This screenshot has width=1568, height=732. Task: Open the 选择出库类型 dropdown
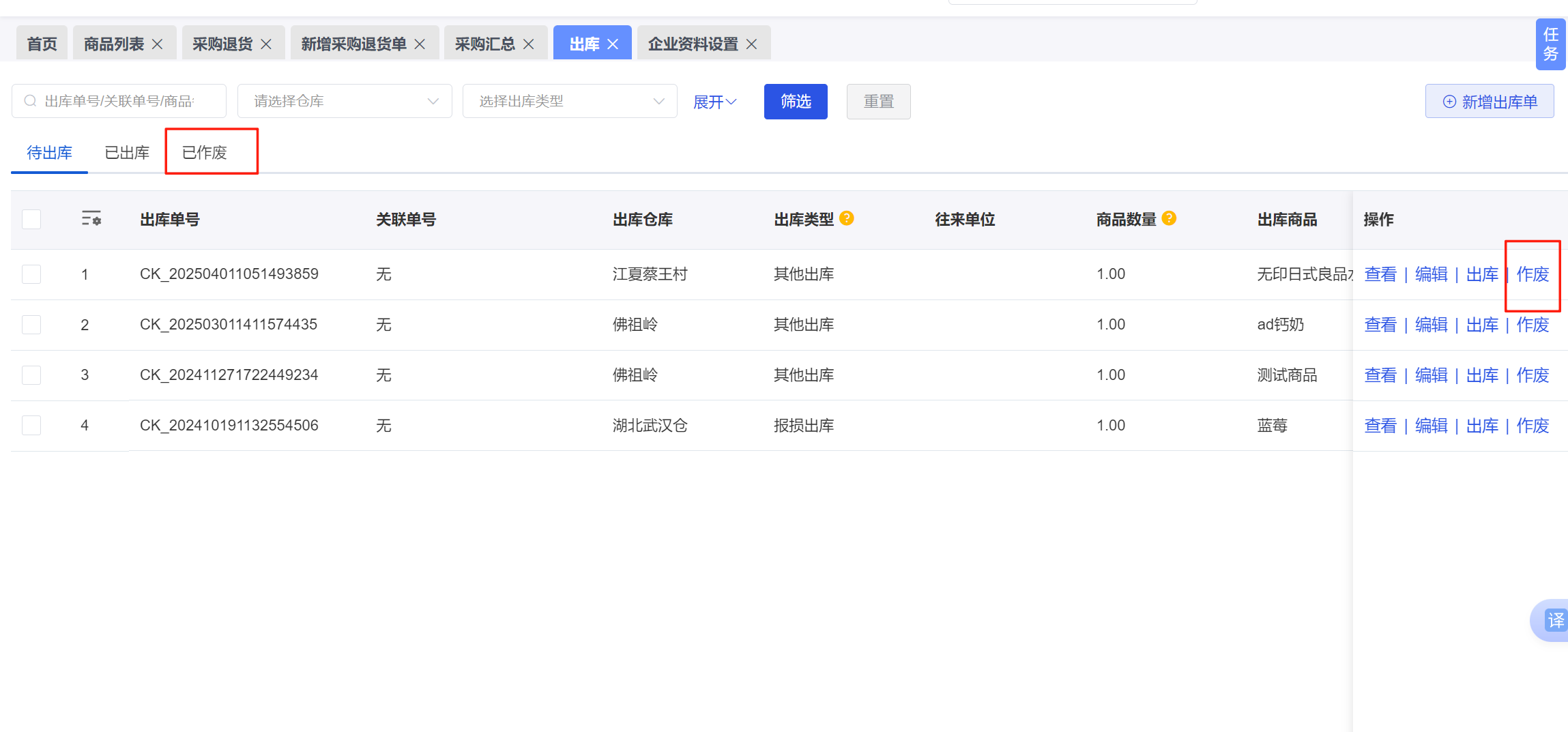pyautogui.click(x=570, y=102)
